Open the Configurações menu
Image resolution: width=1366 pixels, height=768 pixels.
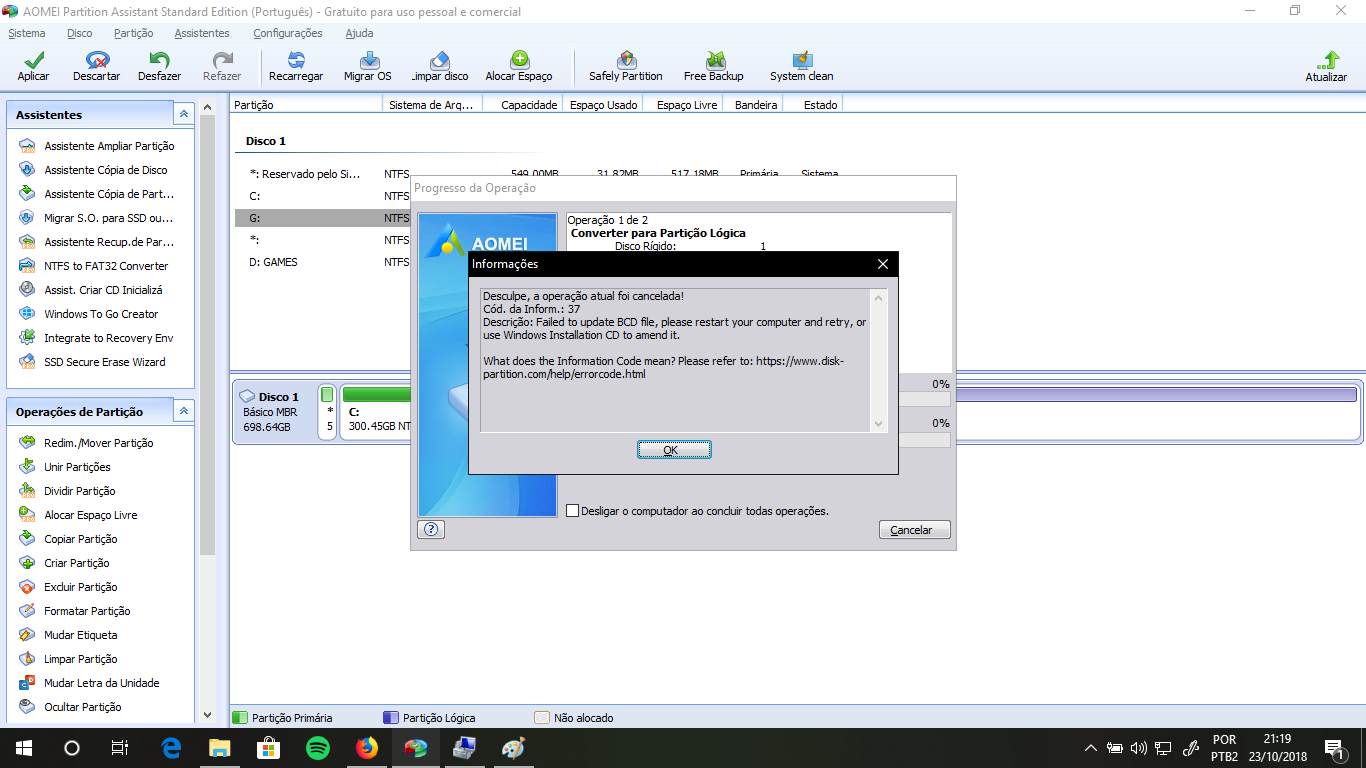click(288, 33)
